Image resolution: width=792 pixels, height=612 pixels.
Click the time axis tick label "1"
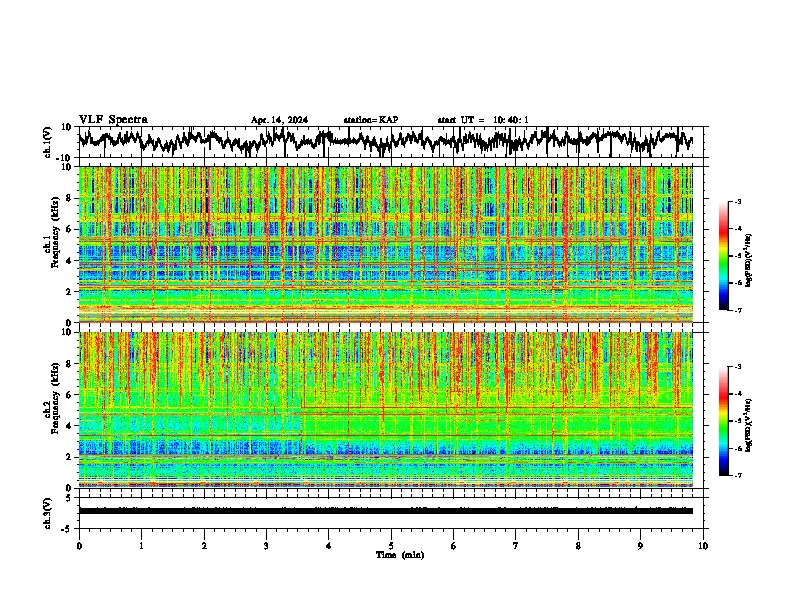142,546
